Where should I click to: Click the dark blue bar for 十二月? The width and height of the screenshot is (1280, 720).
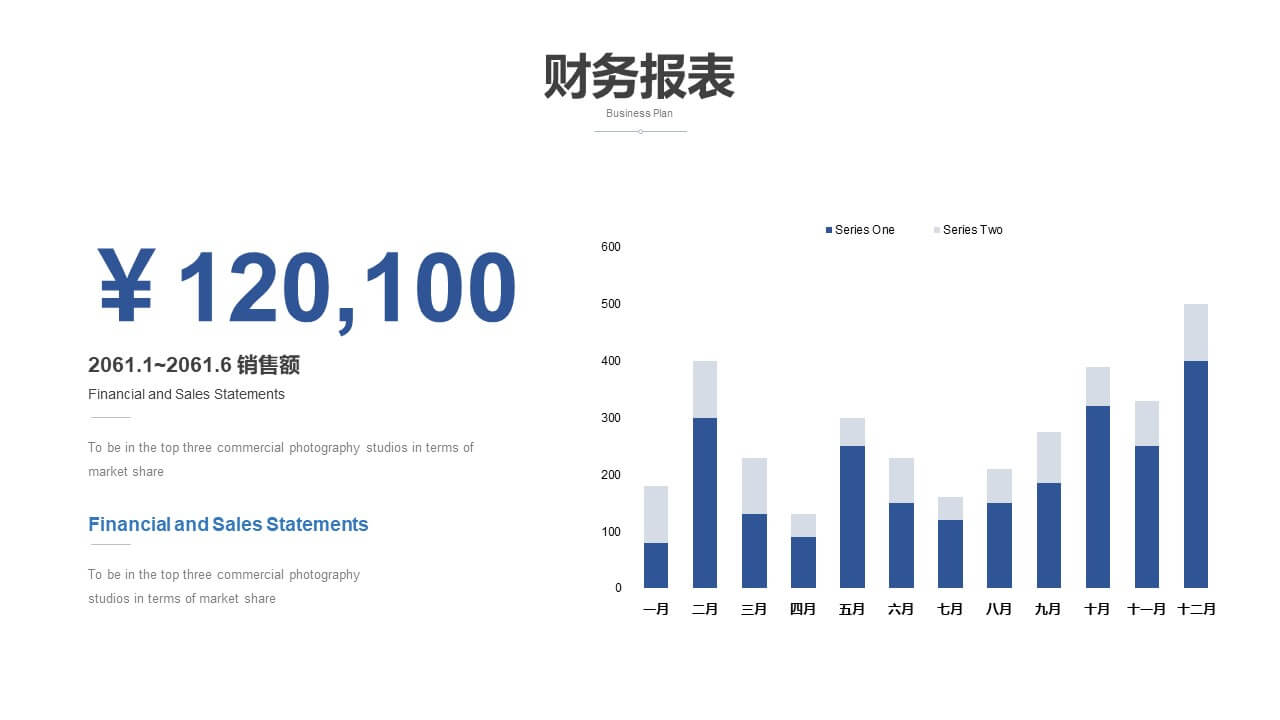point(1196,474)
